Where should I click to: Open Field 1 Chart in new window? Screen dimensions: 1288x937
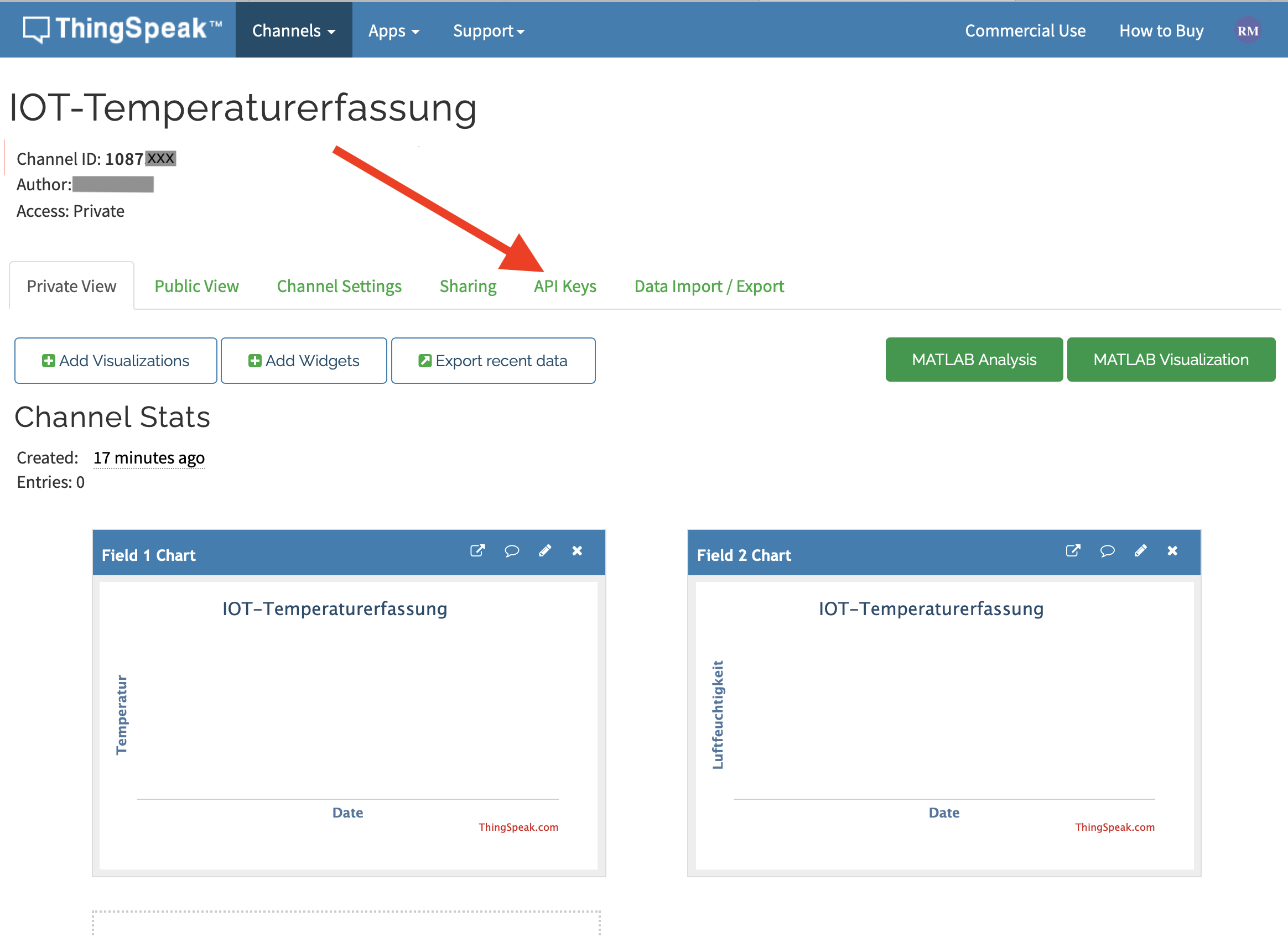pyautogui.click(x=477, y=550)
